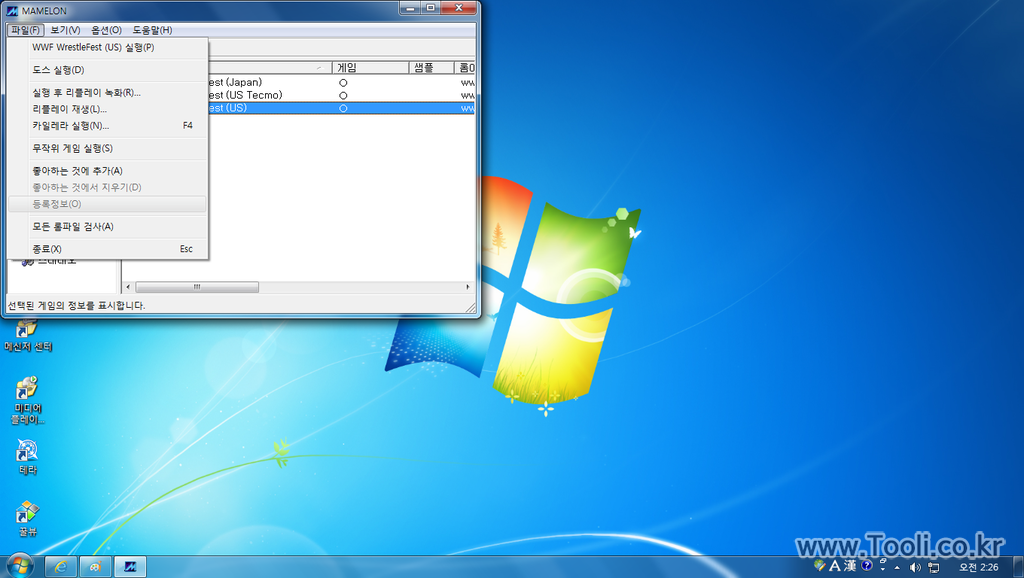This screenshot has width=1024, height=578.
Task: Click the volume speaker tray icon
Action: 915,567
